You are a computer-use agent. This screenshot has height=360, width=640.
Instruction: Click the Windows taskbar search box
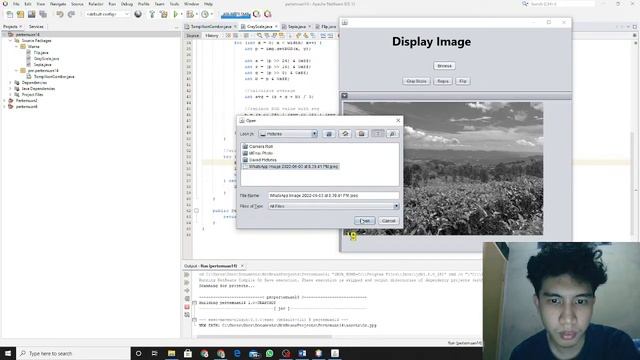[x=73, y=353]
